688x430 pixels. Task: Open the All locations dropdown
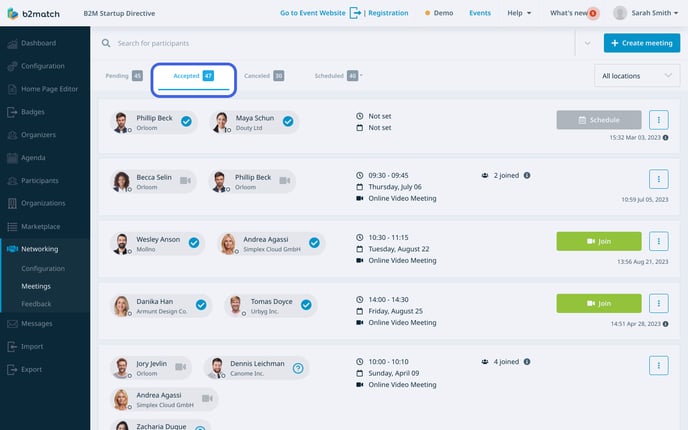point(637,76)
